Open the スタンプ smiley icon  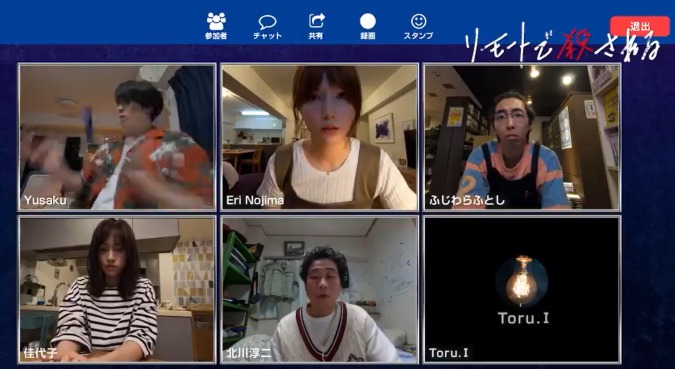[418, 21]
